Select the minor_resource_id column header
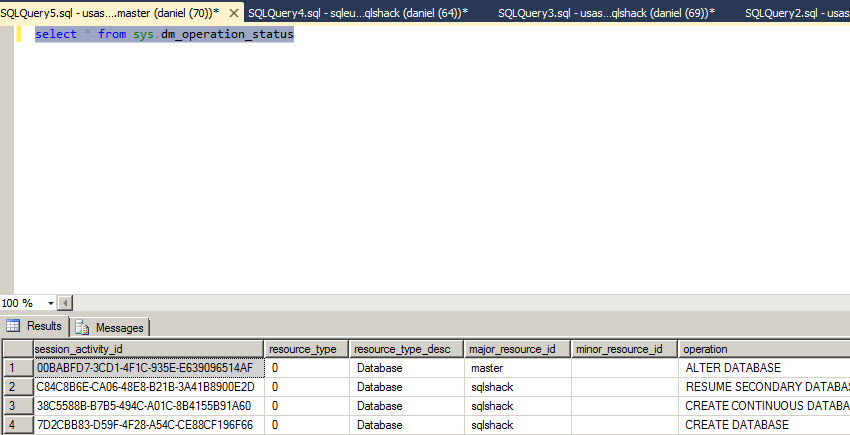This screenshot has width=850, height=435. tap(624, 349)
